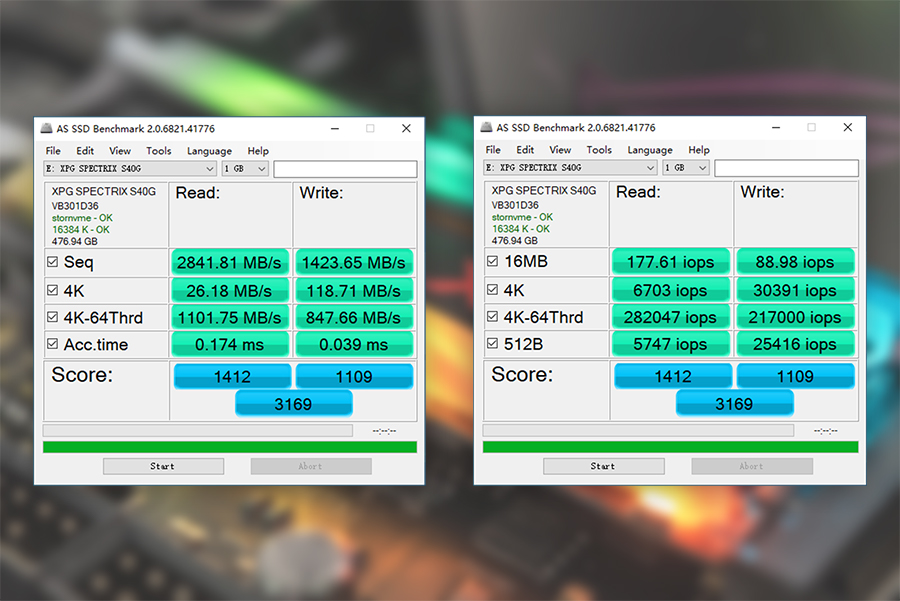Viewport: 900px width, 601px height.
Task: Click the Abort button in left window
Action: click(x=311, y=466)
